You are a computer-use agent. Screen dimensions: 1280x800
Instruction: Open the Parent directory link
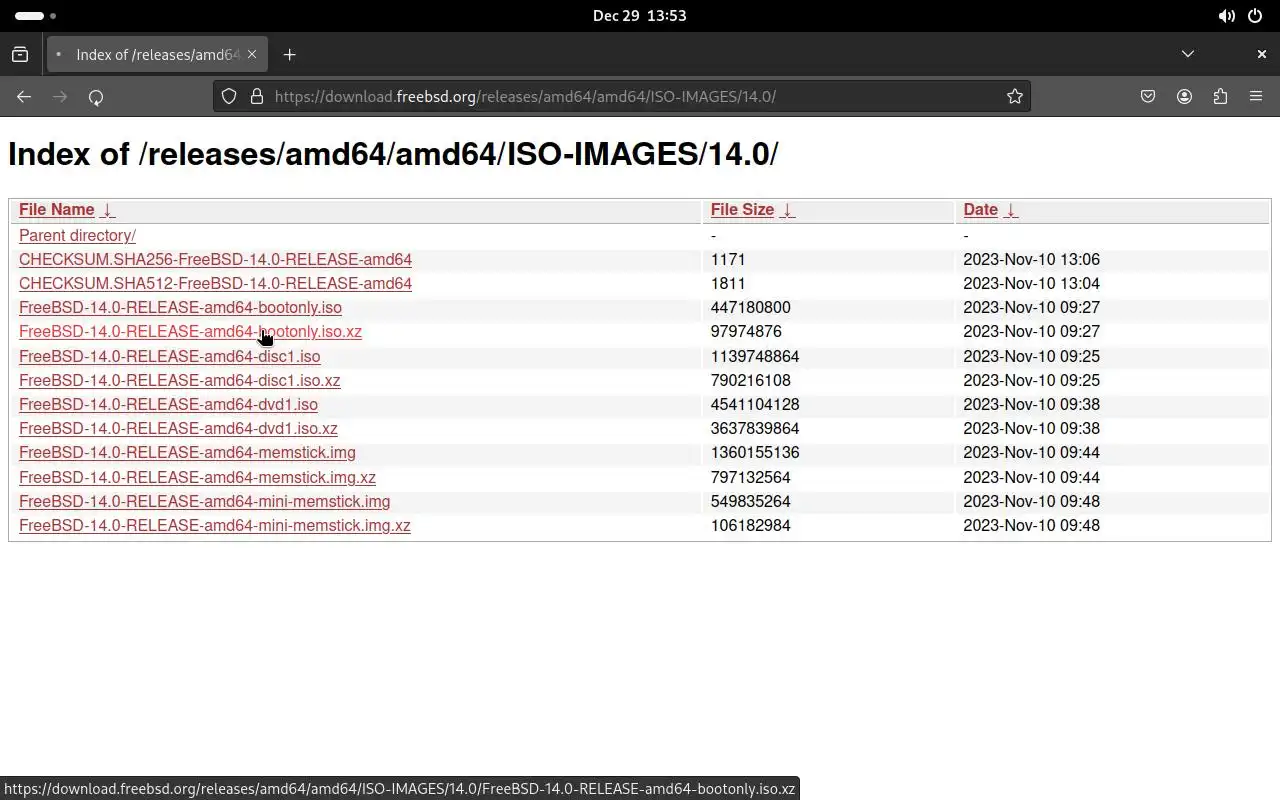point(77,236)
